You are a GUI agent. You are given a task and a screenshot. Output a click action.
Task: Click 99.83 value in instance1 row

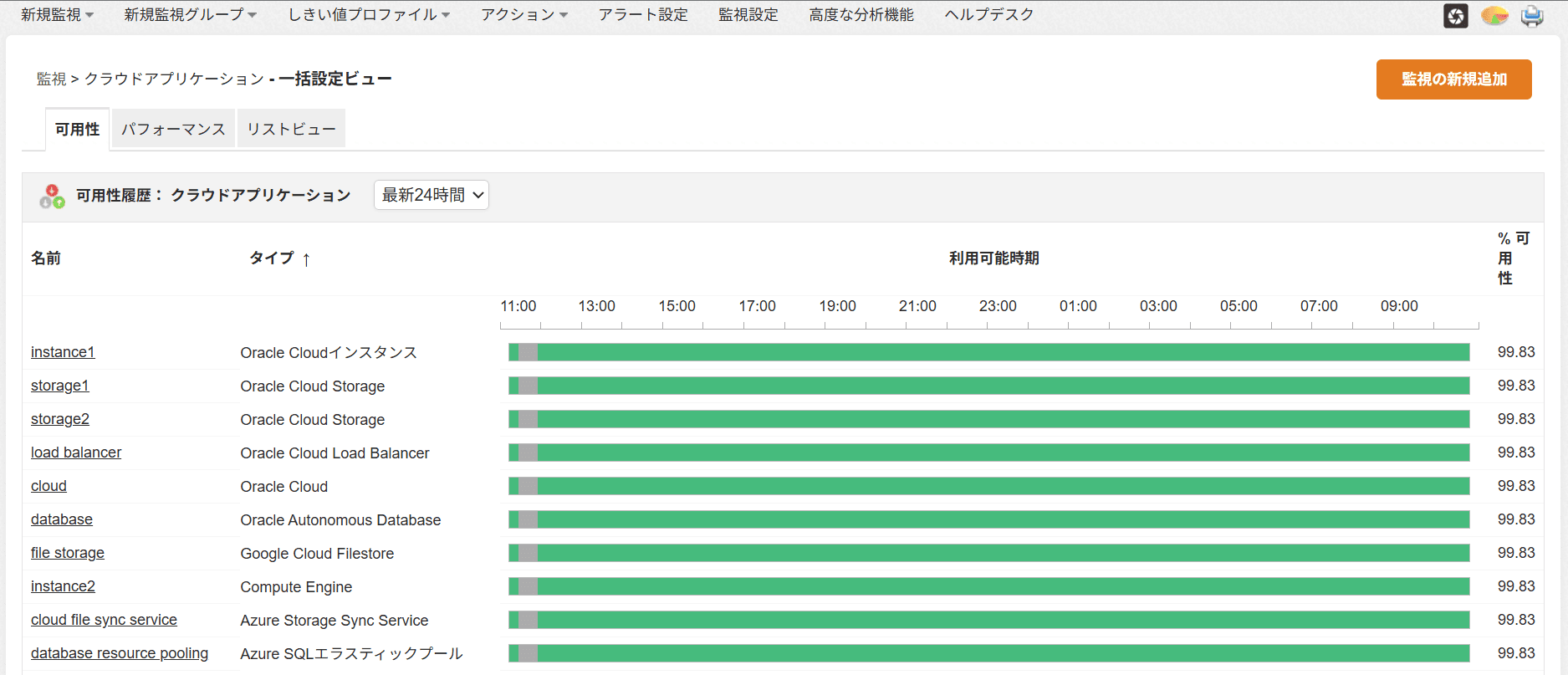pos(1516,352)
